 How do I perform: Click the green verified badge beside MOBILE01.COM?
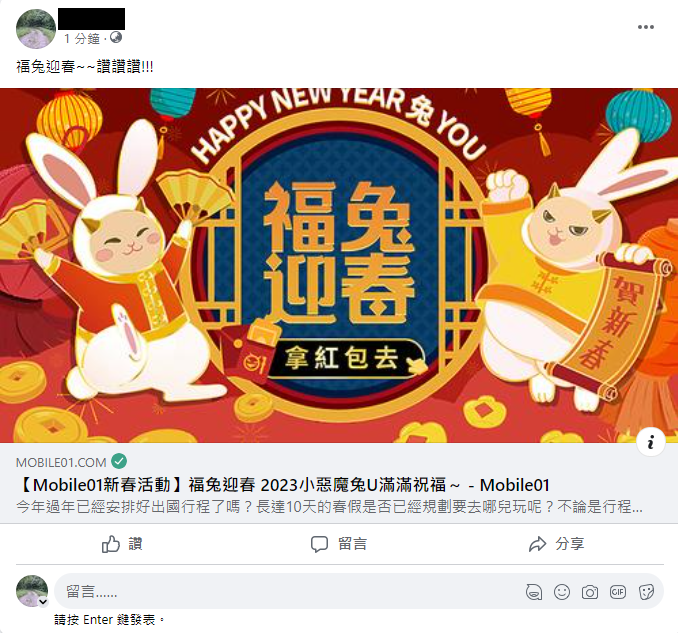tap(119, 461)
